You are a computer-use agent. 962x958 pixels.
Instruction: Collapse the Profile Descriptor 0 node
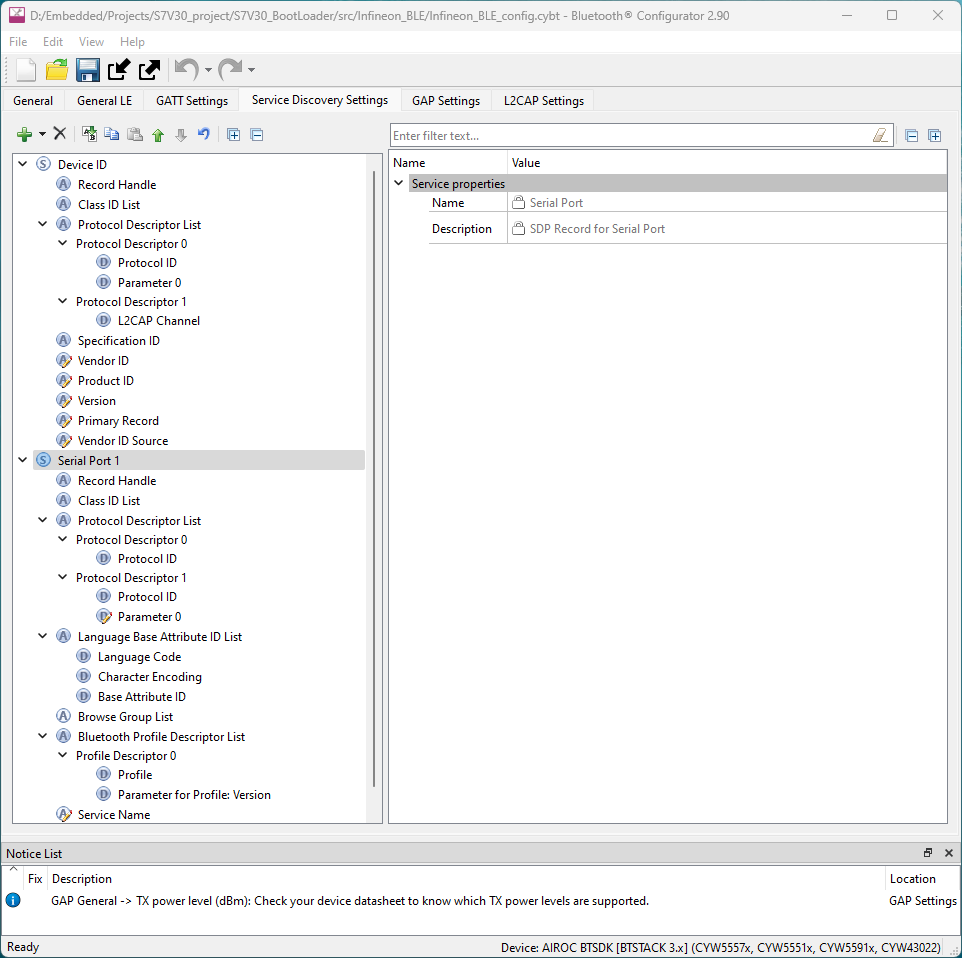click(x=63, y=755)
